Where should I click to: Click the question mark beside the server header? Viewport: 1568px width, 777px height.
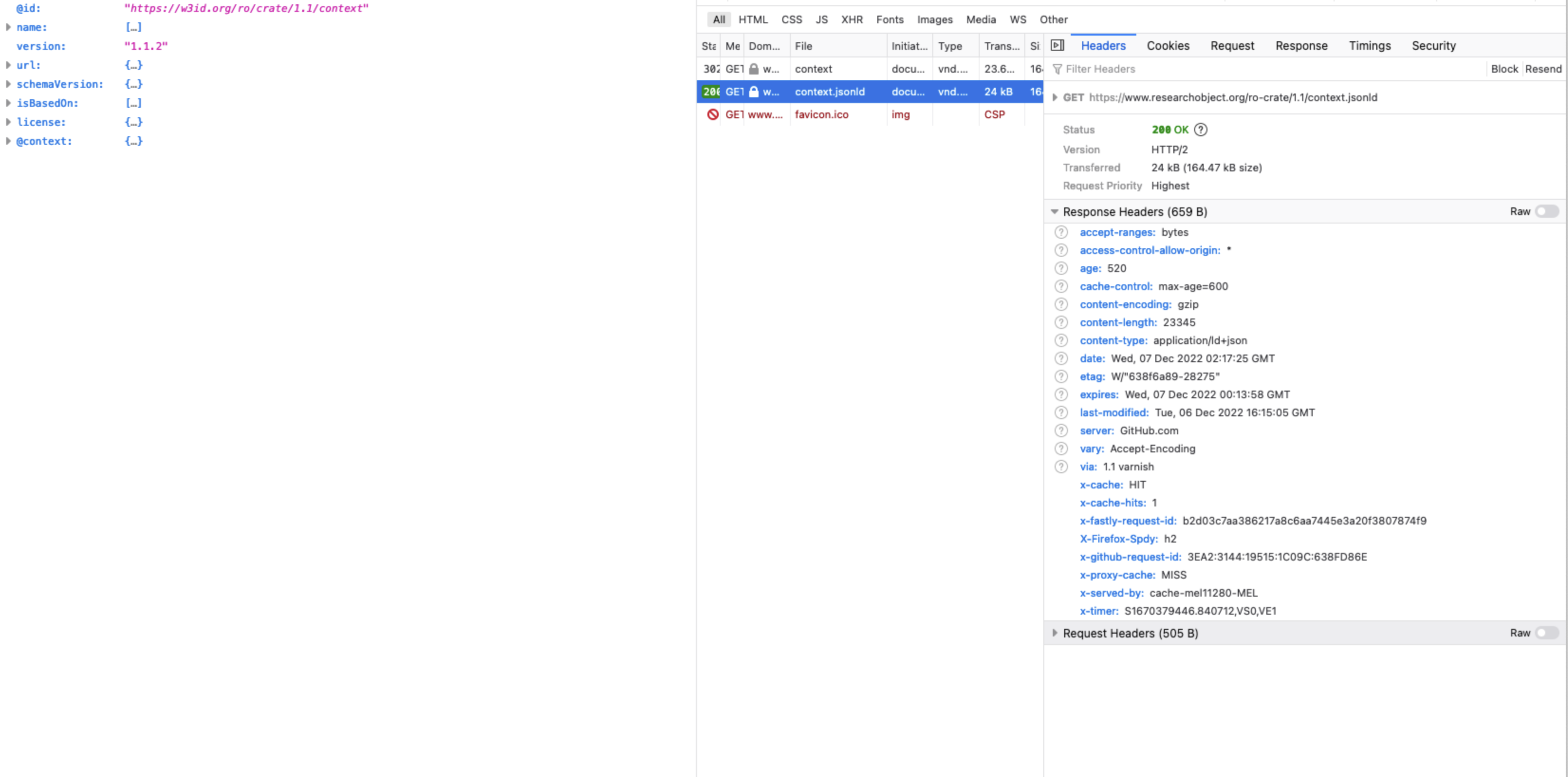pyautogui.click(x=1061, y=431)
